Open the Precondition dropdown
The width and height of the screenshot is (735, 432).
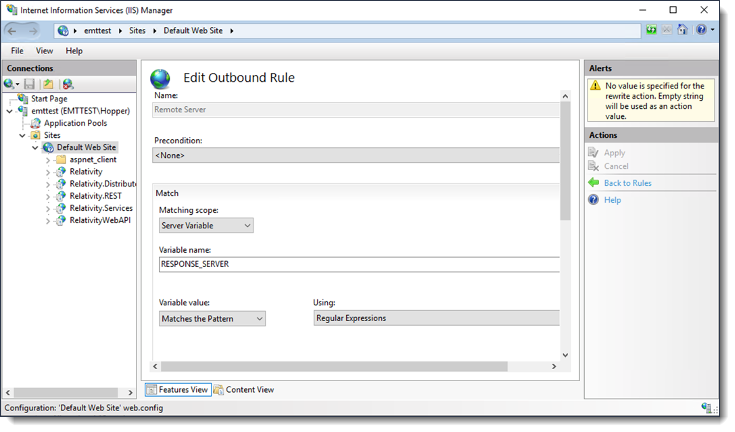(x=356, y=155)
